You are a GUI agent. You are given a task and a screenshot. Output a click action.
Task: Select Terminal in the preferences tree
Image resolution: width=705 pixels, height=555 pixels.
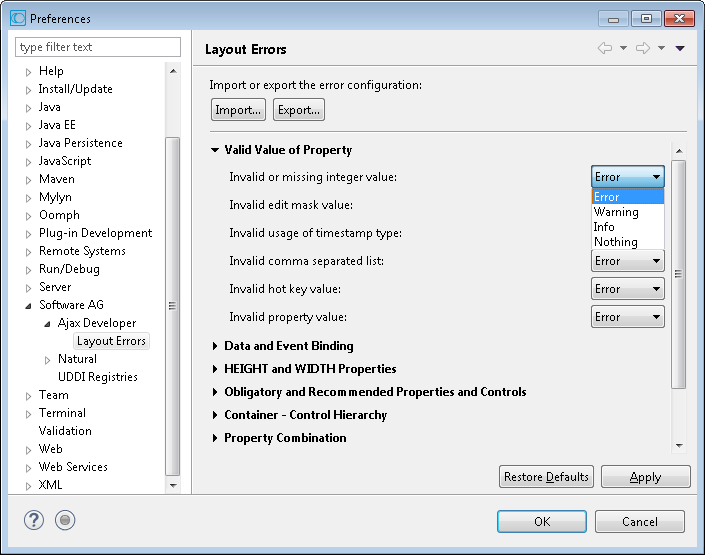[x=62, y=413]
